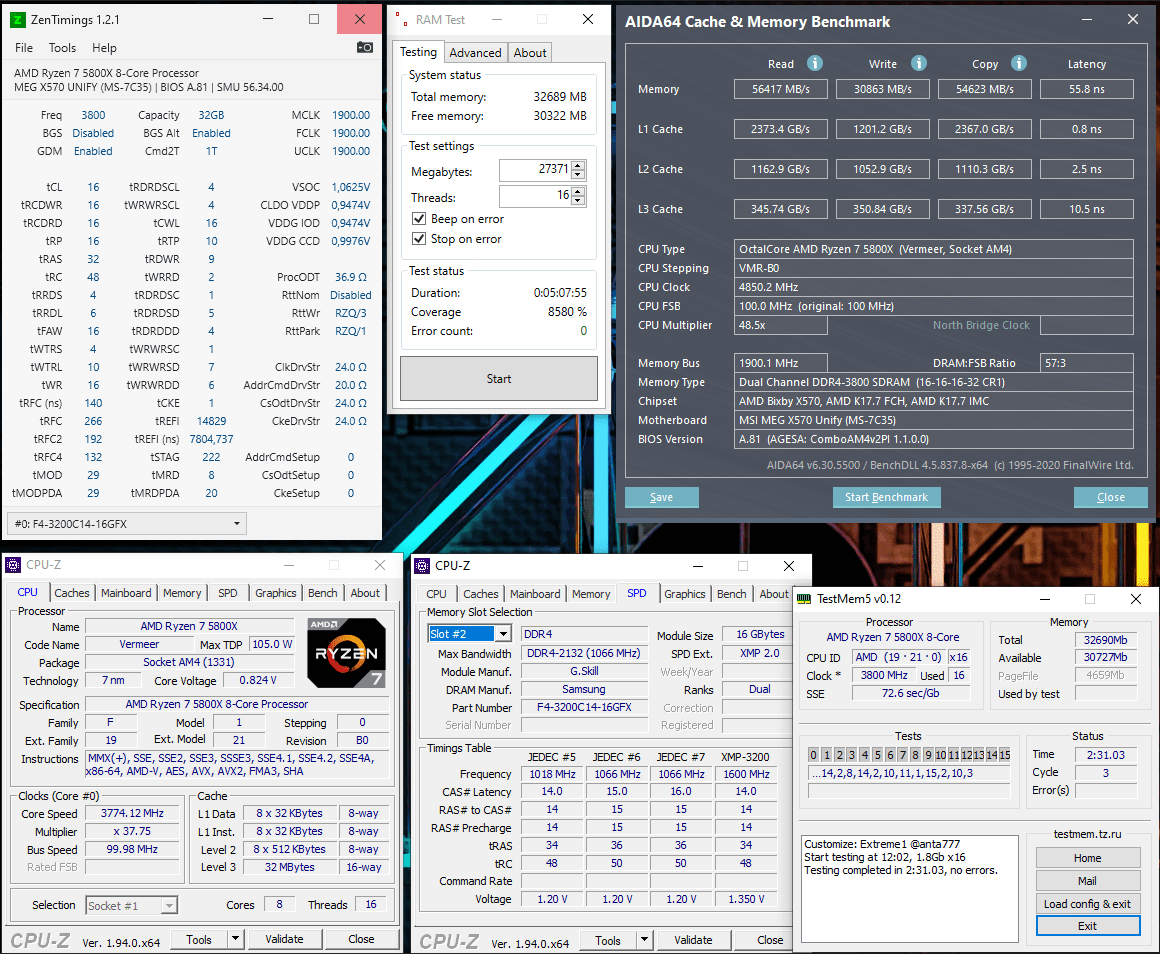1160x954 pixels.
Task: Click Memory Latency value 55.8 ns
Action: 1087,89
